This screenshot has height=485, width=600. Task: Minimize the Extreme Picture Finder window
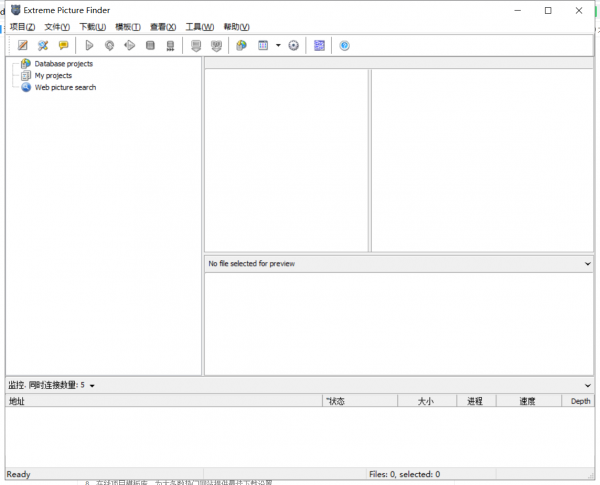point(518,10)
